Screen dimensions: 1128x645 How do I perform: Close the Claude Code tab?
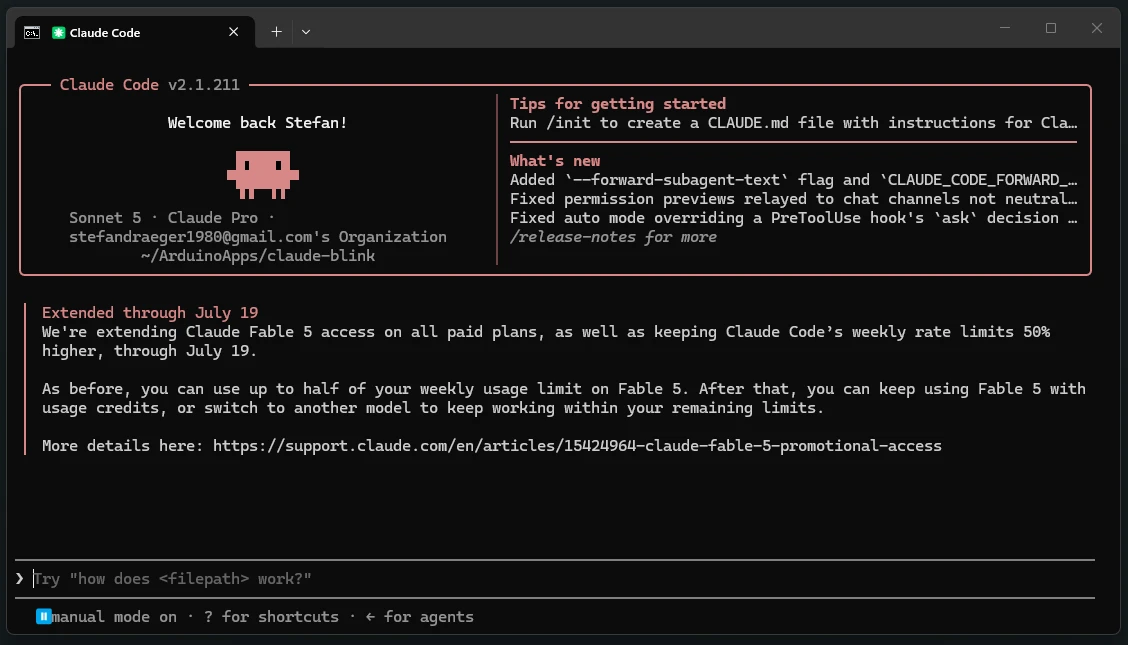click(233, 32)
